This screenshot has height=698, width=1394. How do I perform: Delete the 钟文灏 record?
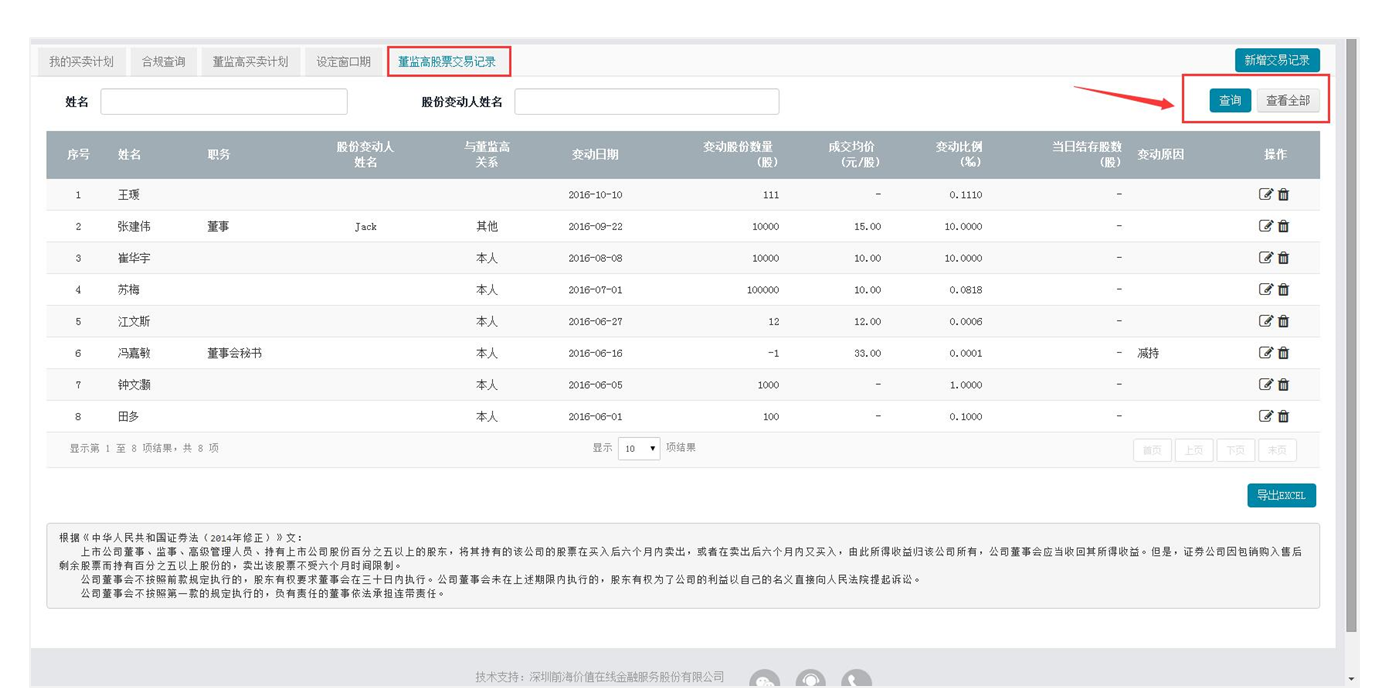click(1284, 384)
